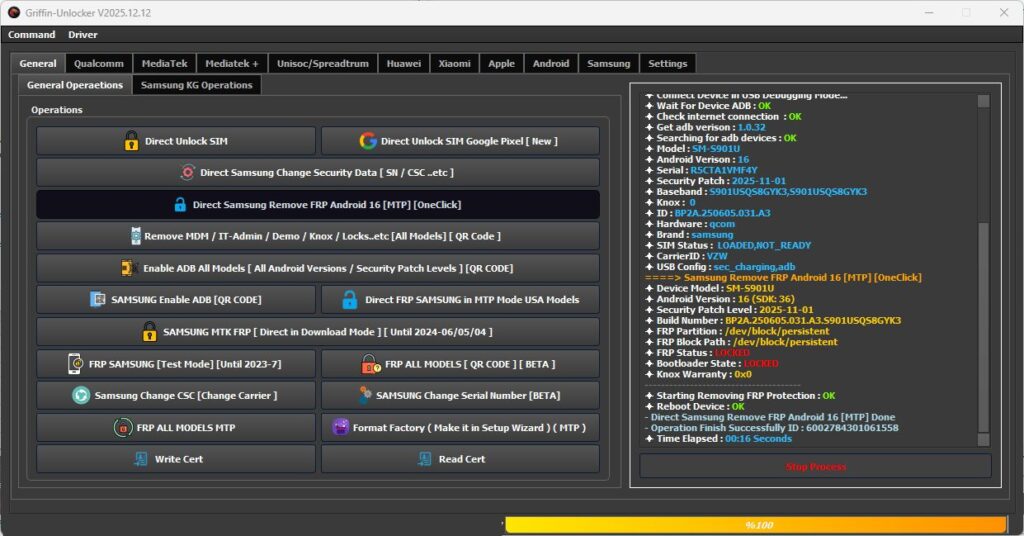Select the General Operaetions sub-tab

tap(74, 85)
